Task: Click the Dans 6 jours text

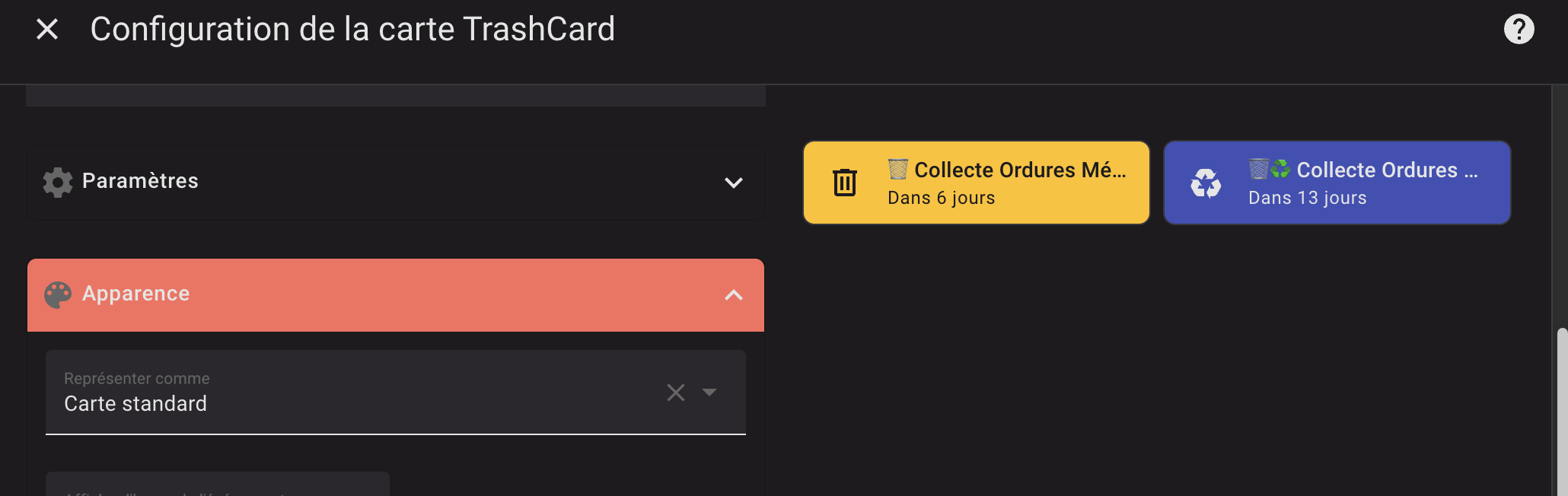Action: [941, 198]
